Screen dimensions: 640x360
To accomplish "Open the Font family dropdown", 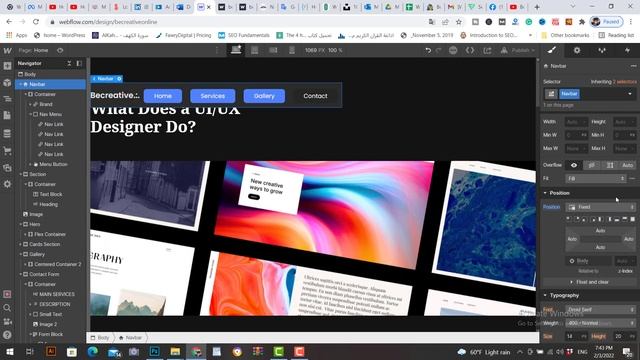I will tap(600, 309).
